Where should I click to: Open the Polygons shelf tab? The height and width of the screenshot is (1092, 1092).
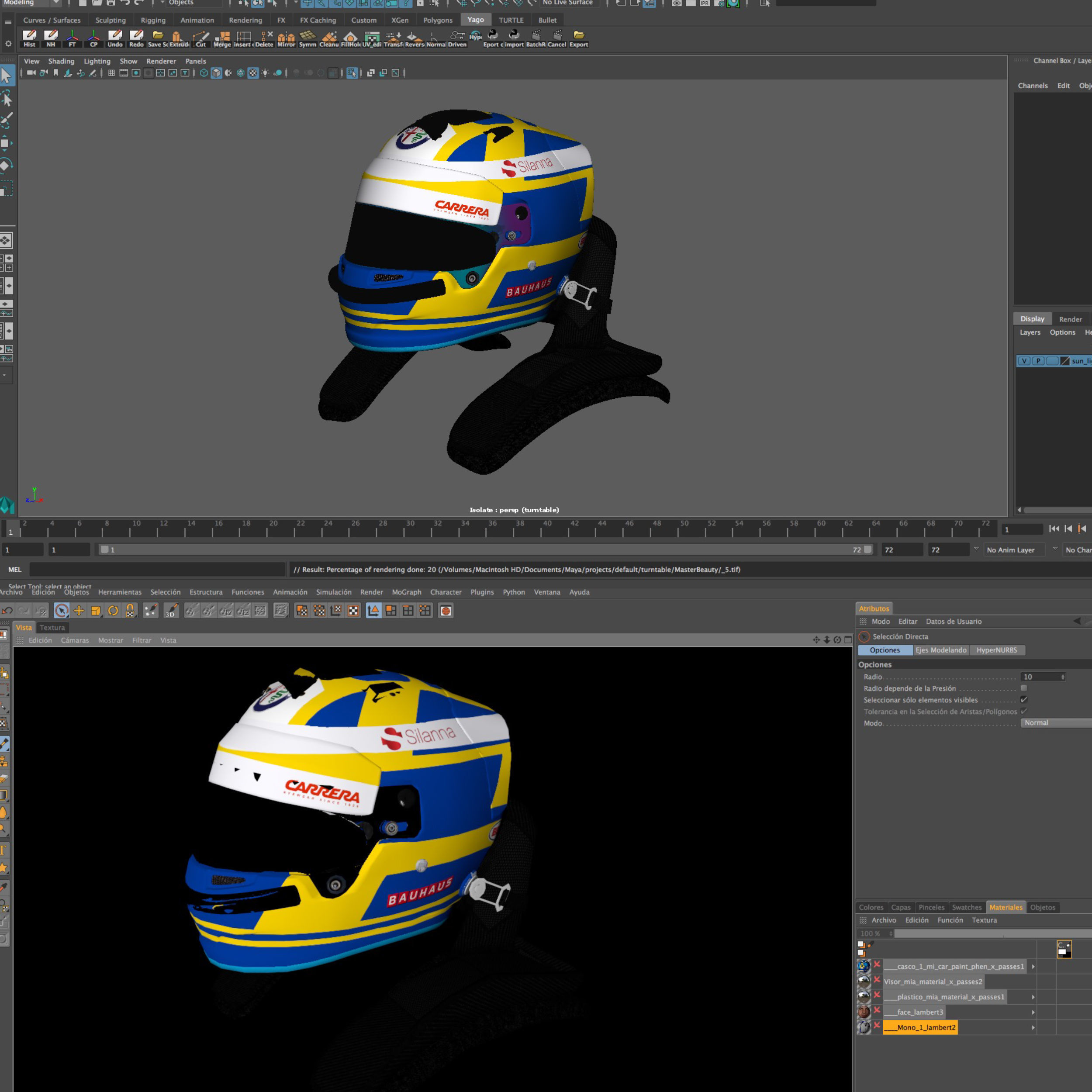438,20
